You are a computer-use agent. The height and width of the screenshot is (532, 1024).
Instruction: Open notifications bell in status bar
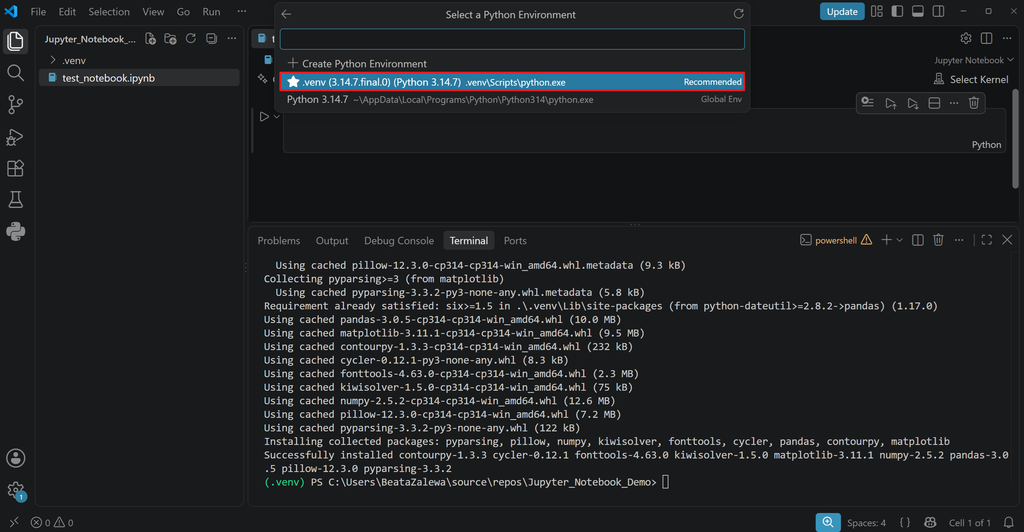click(1009, 522)
